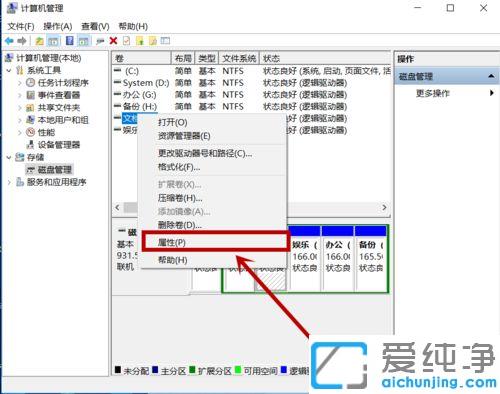500x394 pixels.
Task: Open the 查看(V) menu
Action: click(x=95, y=26)
